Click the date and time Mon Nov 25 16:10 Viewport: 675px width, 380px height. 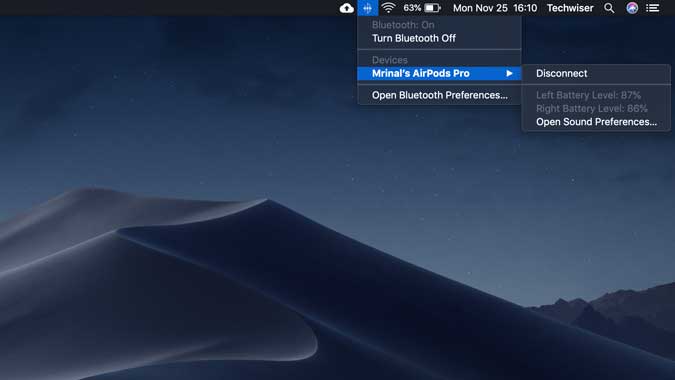click(x=495, y=8)
